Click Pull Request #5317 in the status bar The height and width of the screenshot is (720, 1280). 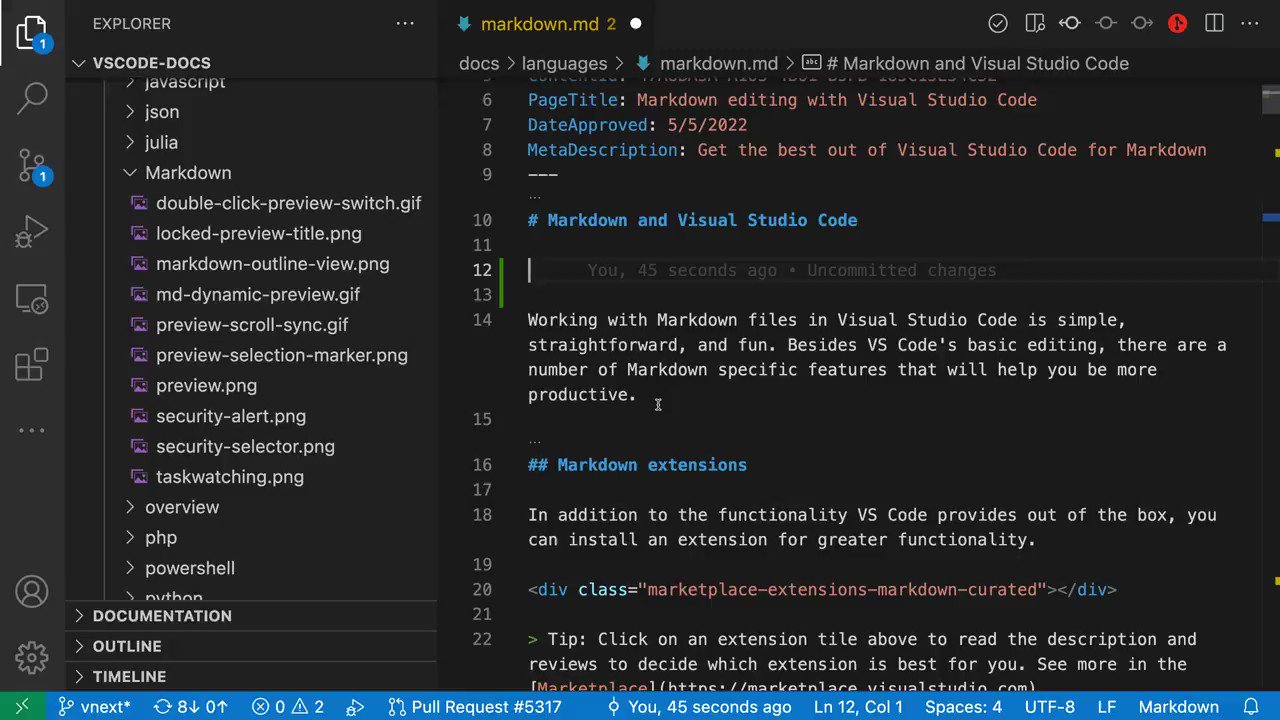click(x=486, y=706)
